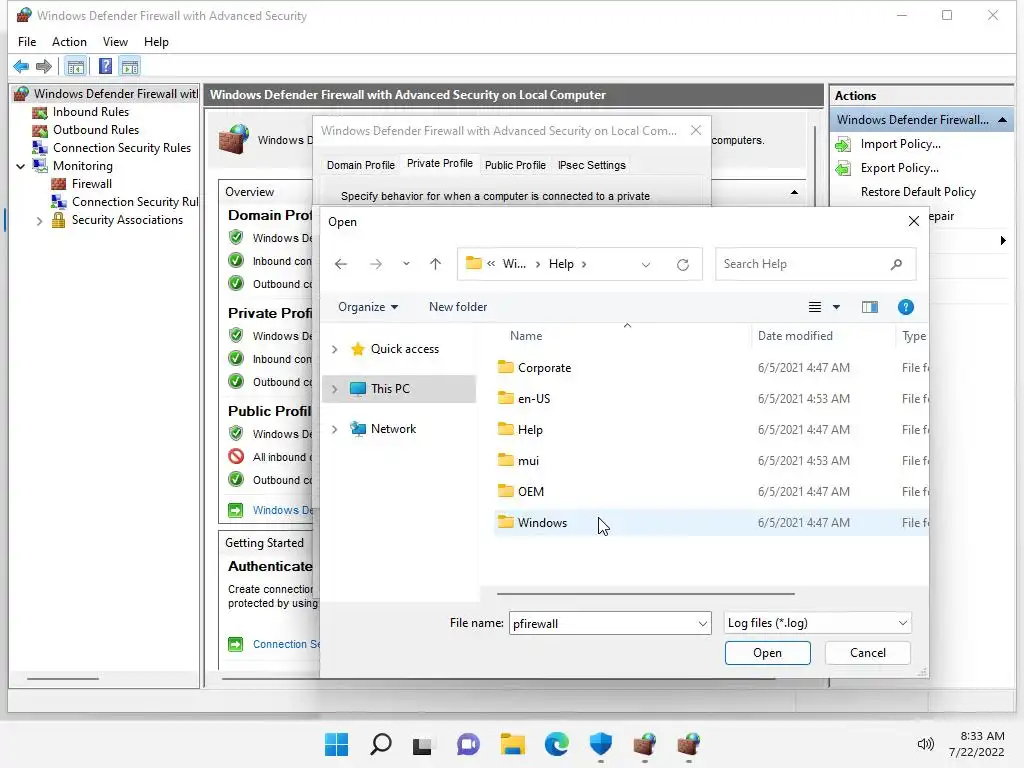Toggle Show/Hide Action Pane toolbar icon
The height and width of the screenshot is (768, 1024).
coord(130,66)
